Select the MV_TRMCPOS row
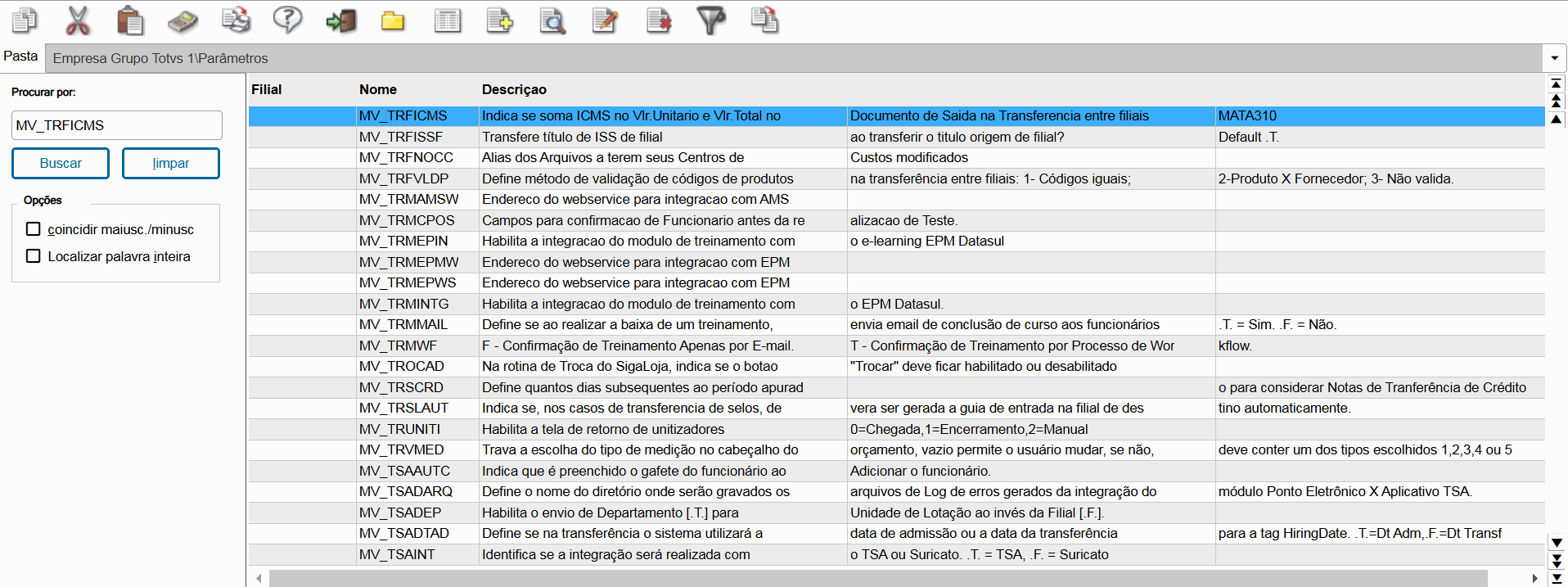This screenshot has width=1568, height=587. 897,220
